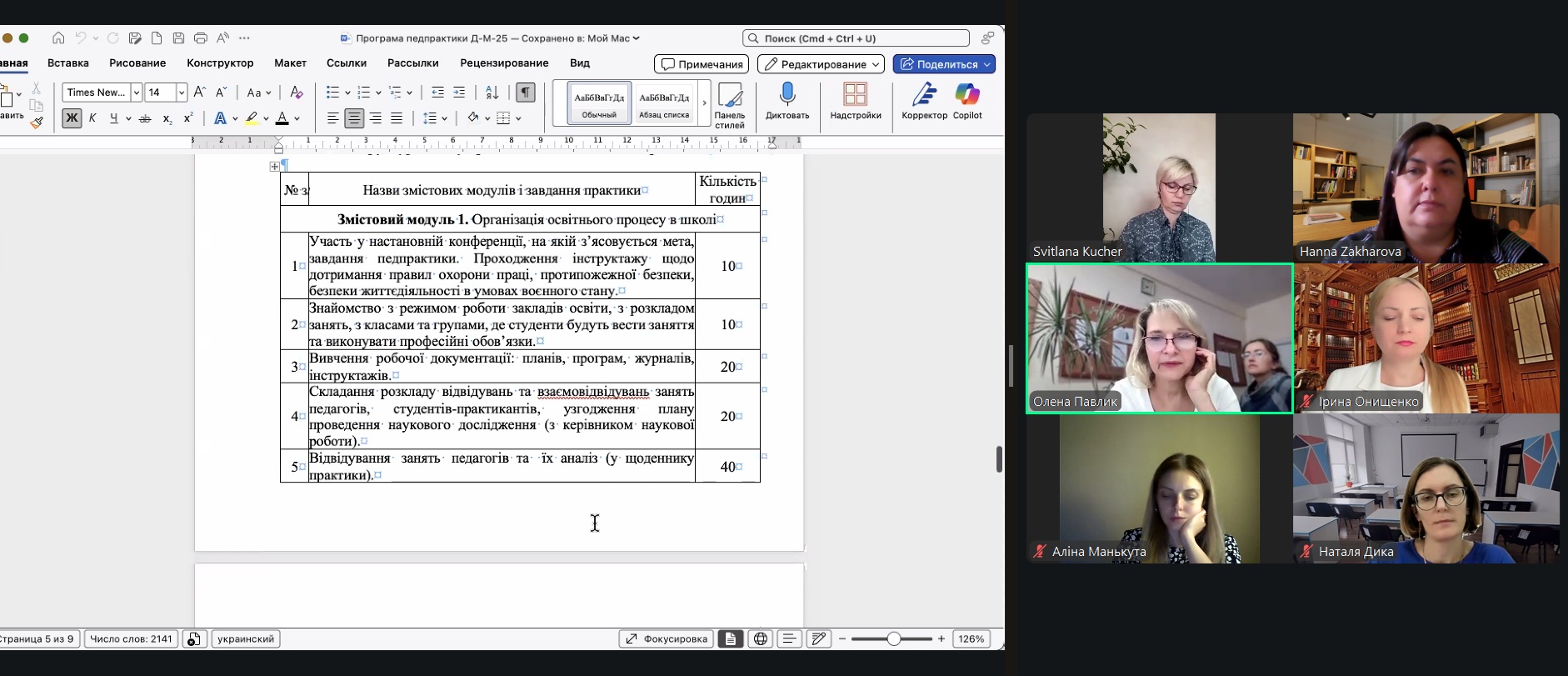The width and height of the screenshot is (1568, 676).
Task: Click the sort (А-Я) icon
Action: tap(492, 93)
